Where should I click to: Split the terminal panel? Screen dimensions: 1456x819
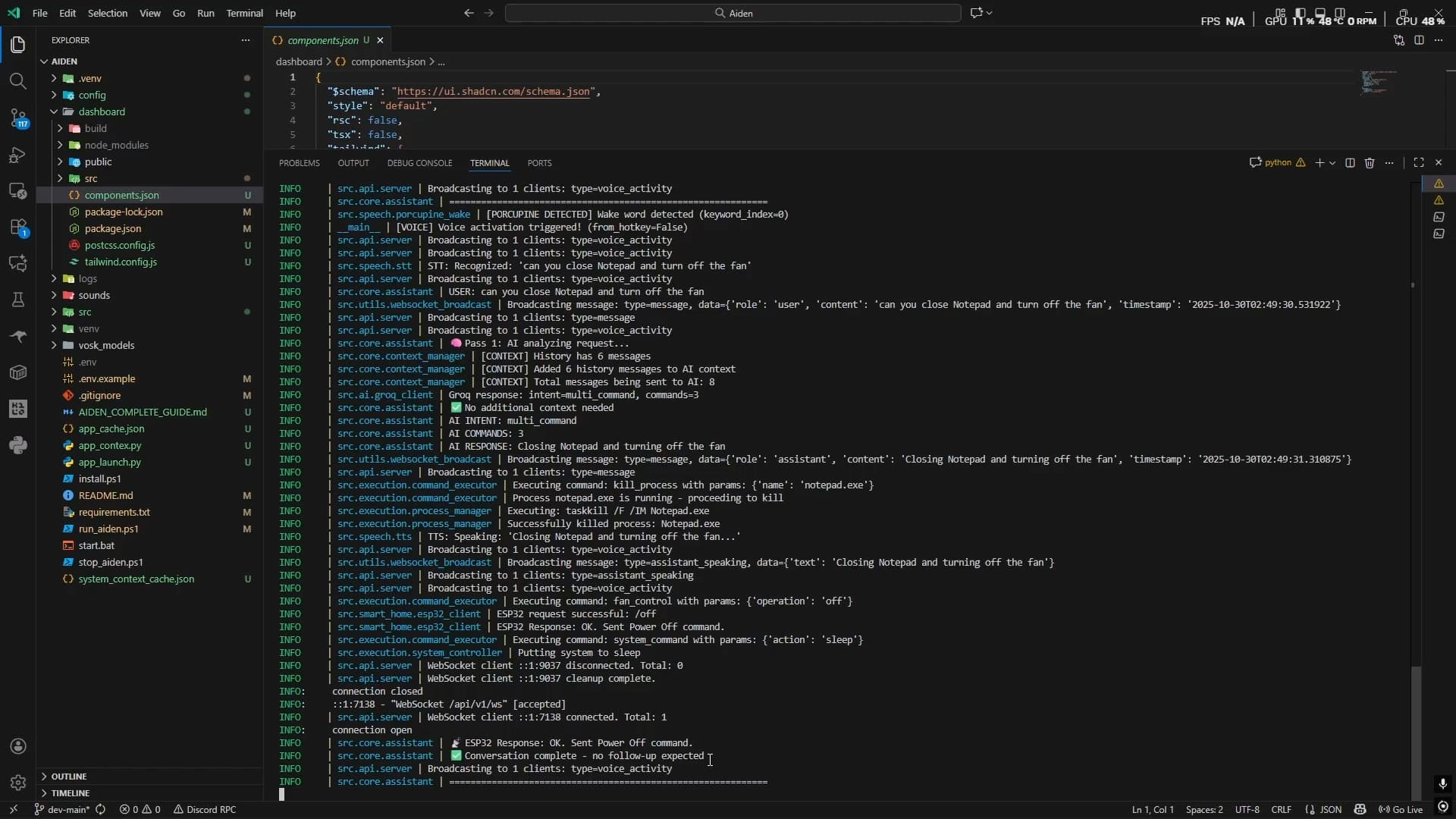1350,163
